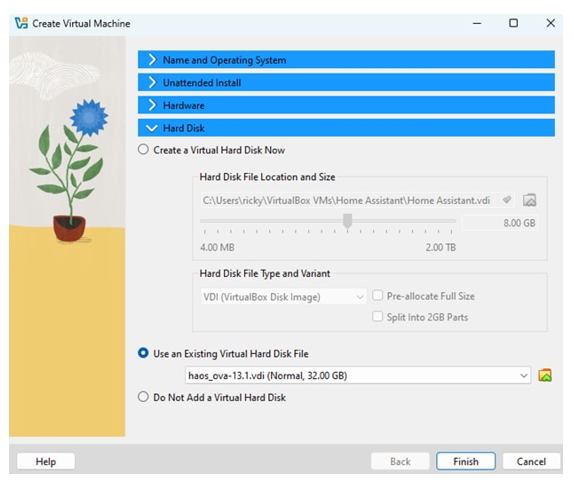Click the VirtualBox logo in title bar
574x487 pixels.
coord(21,23)
